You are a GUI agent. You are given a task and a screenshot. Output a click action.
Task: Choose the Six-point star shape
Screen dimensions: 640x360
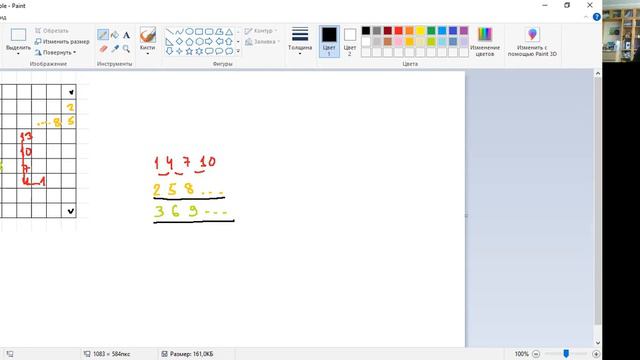(199, 51)
